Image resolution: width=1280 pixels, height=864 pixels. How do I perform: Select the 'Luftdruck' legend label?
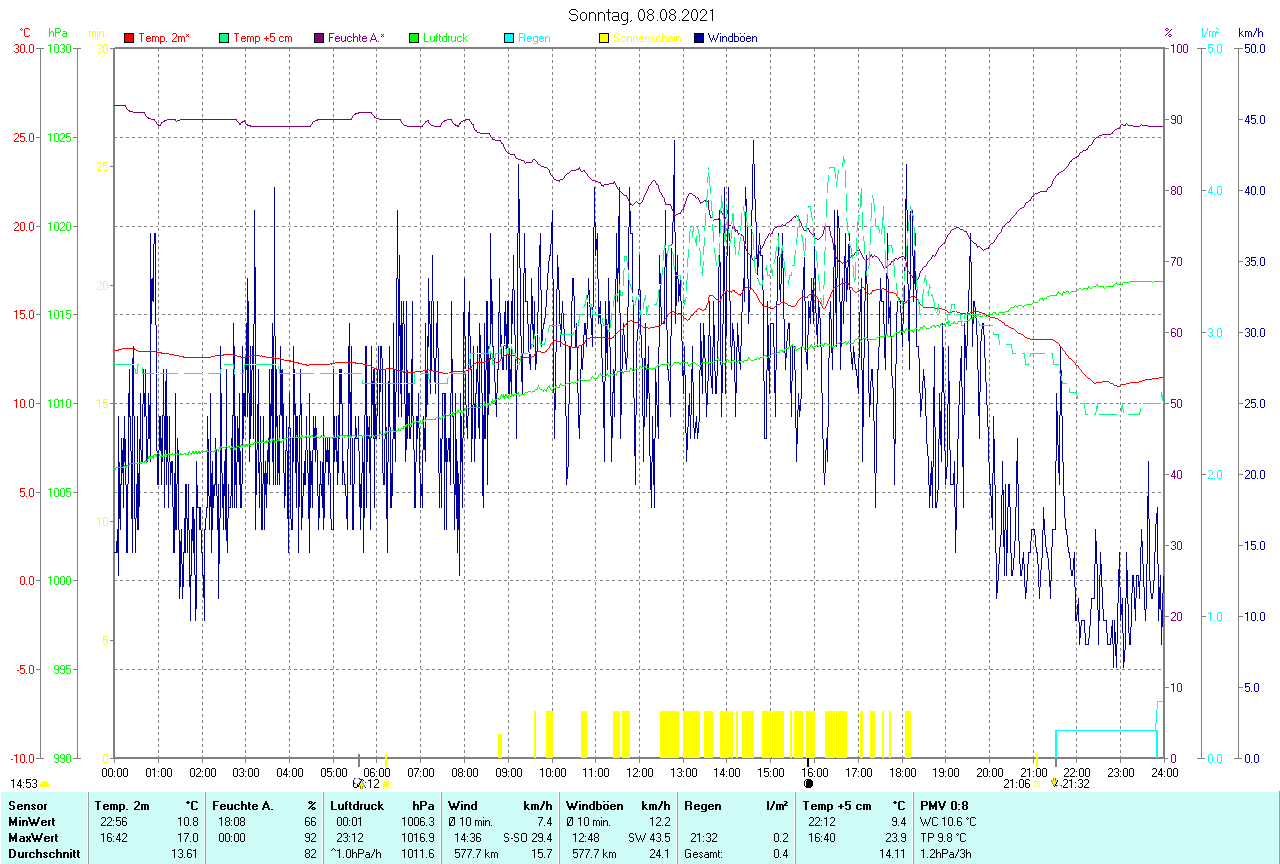click(445, 38)
